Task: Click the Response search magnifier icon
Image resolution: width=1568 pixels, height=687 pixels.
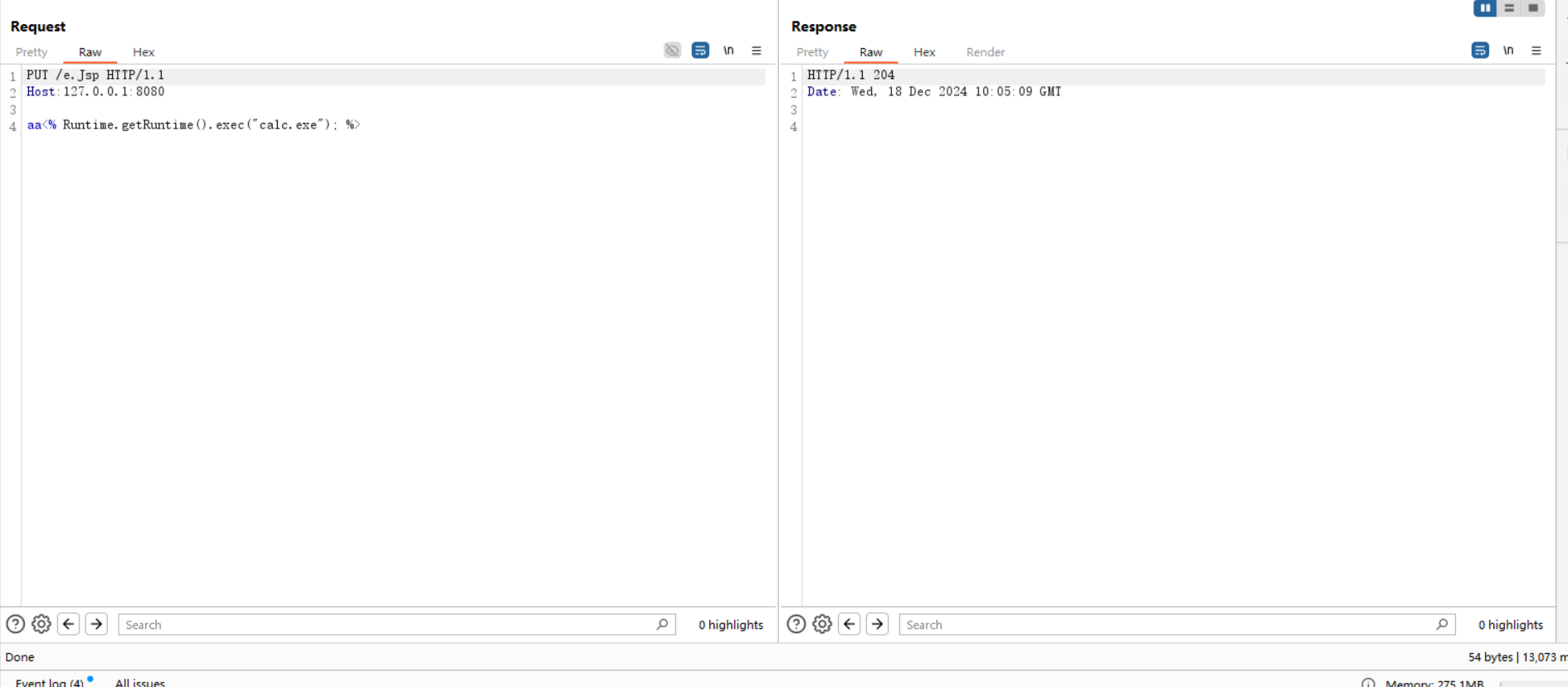Action: [x=1442, y=625]
